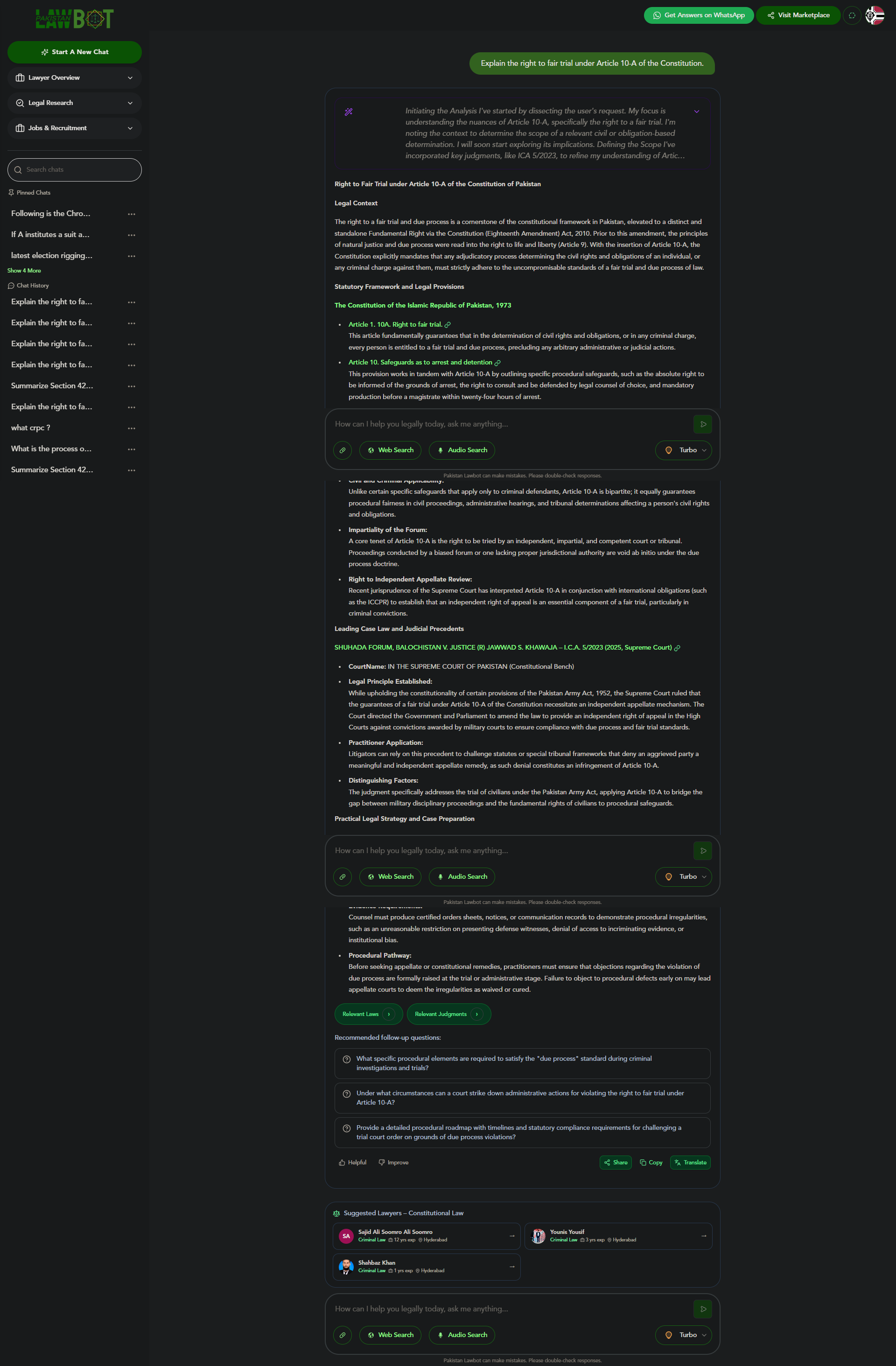This screenshot has width=896, height=1366.
Task: Open three-dot menu for 'what crpc ?' chat
Action: pos(132,428)
